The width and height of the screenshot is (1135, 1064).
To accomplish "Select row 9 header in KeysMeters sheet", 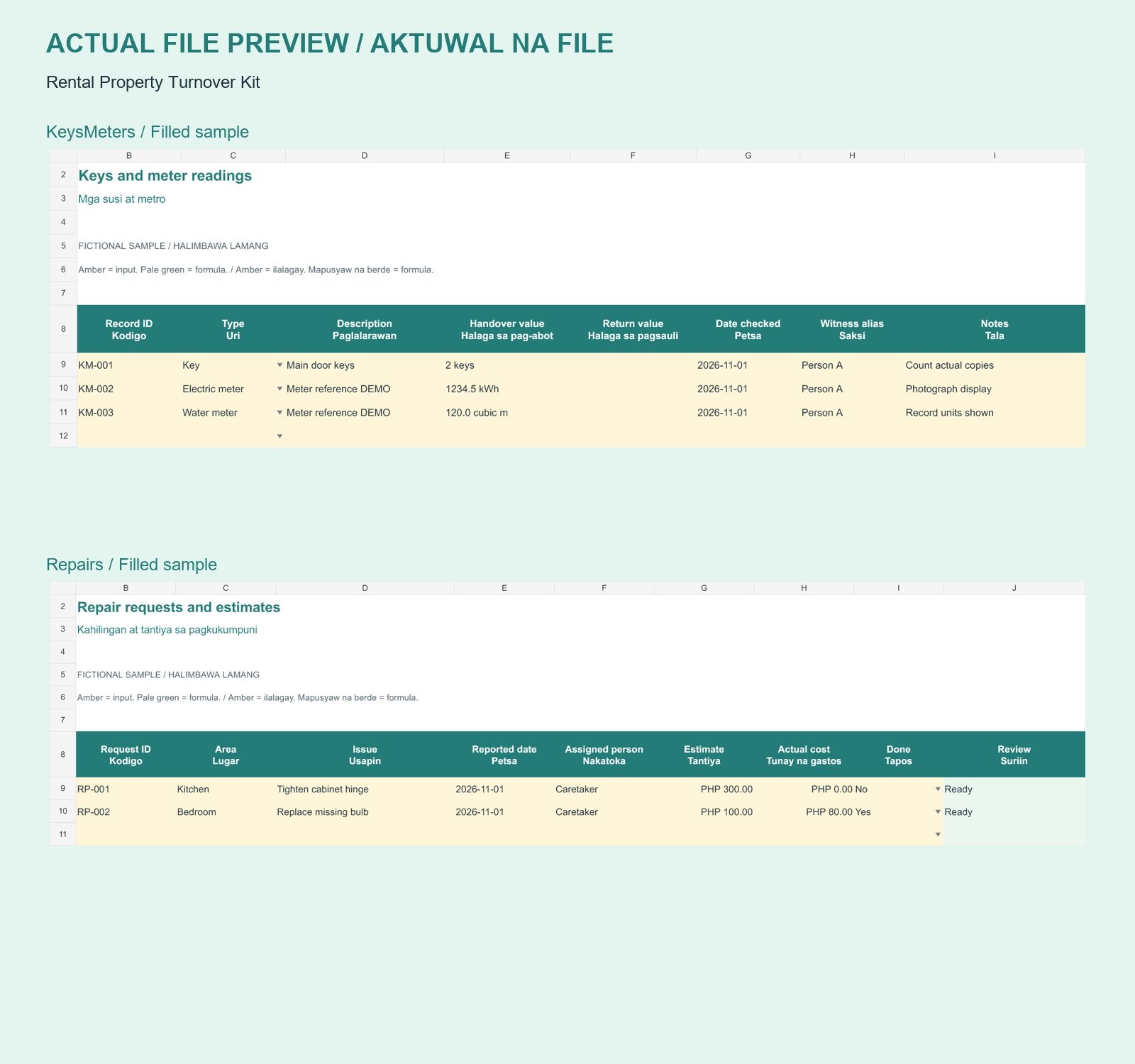I will pos(63,365).
